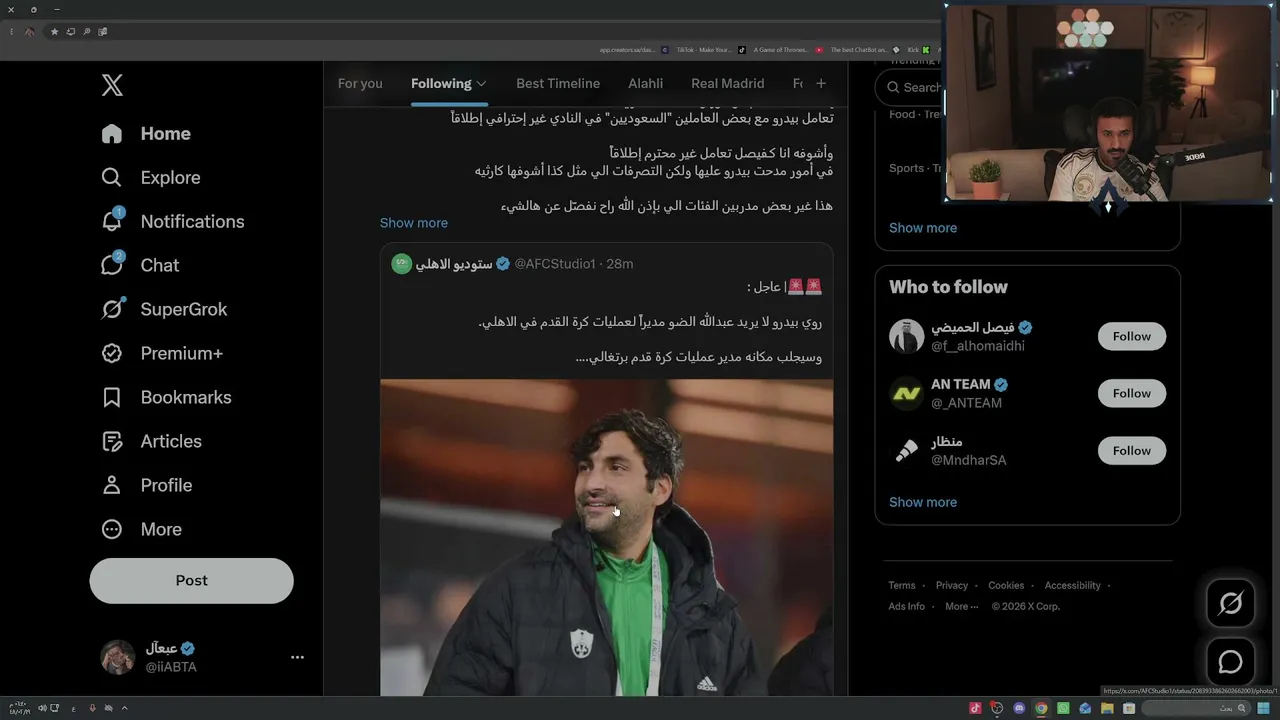
Task: Open the Accessibility footer link
Action: pos(1072,586)
